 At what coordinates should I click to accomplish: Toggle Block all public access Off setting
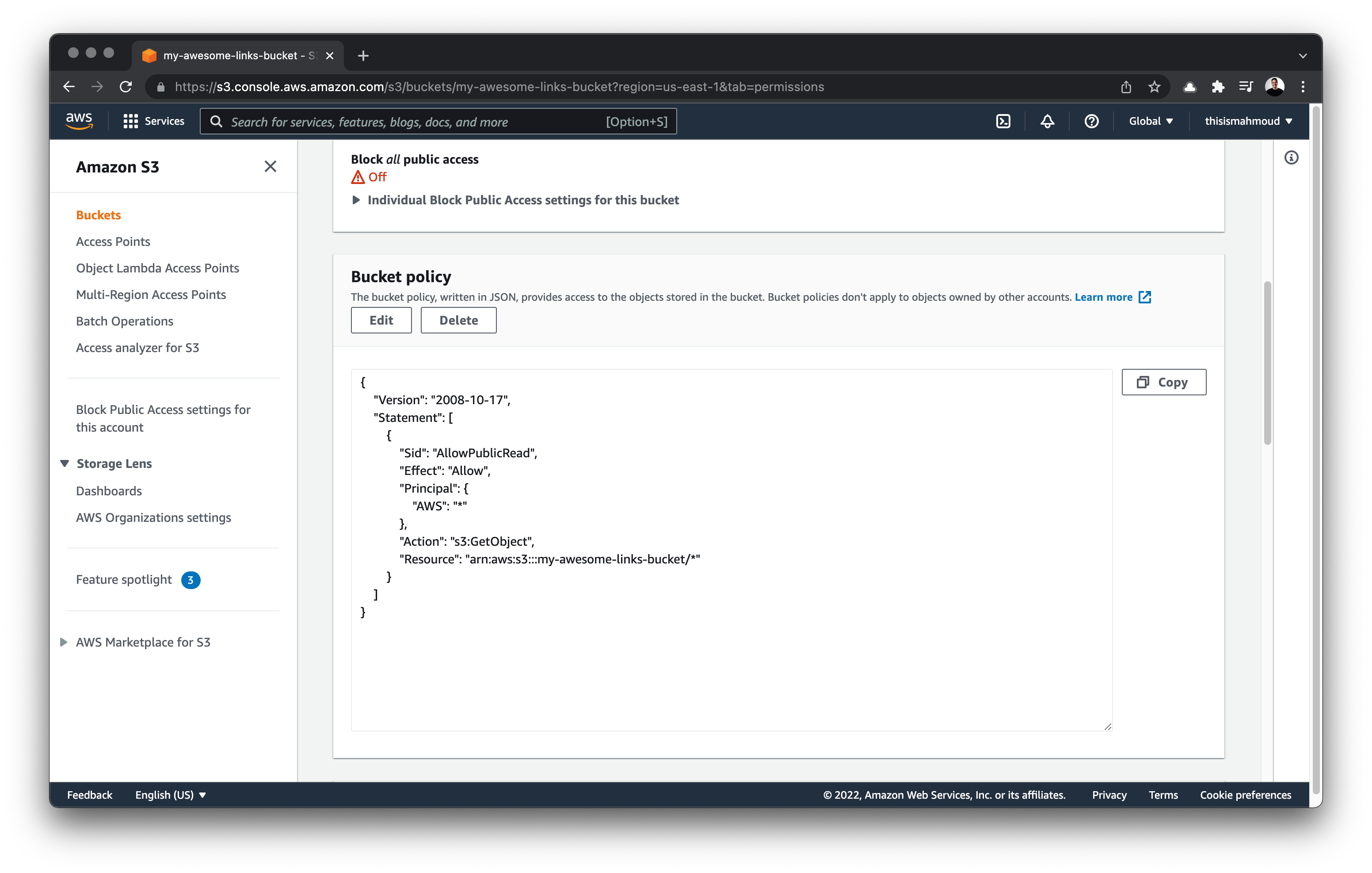(370, 176)
